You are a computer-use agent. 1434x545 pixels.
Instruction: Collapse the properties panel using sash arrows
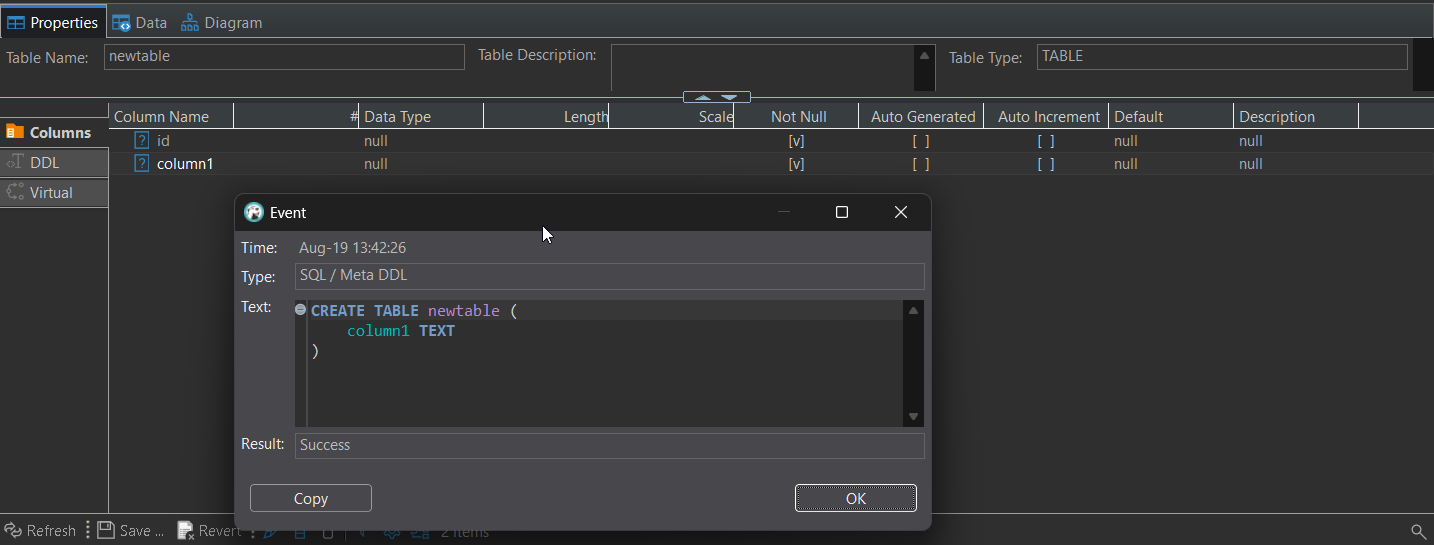click(x=716, y=97)
